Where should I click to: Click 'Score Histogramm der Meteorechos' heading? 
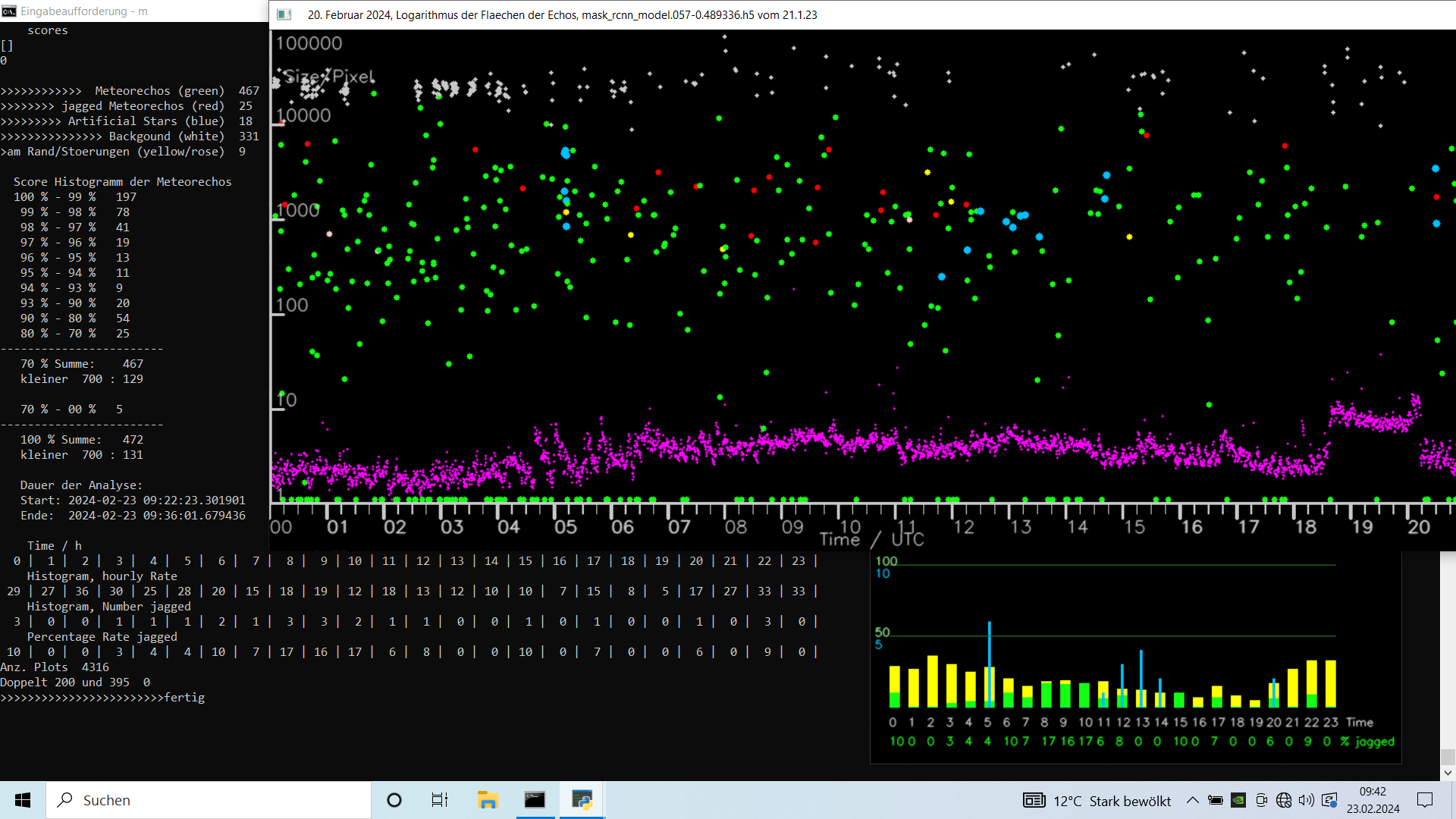tap(123, 182)
